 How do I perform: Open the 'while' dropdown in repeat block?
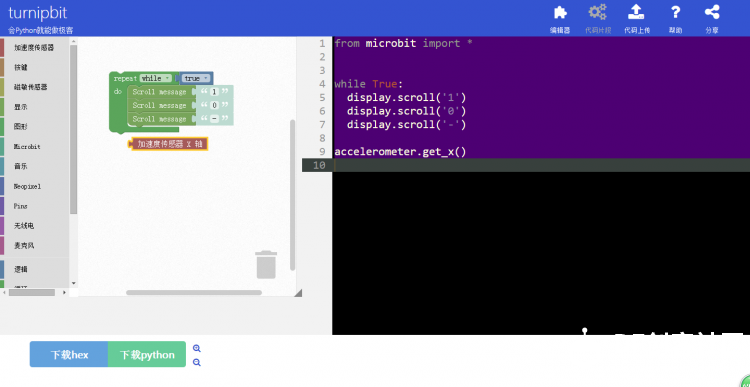(155, 78)
